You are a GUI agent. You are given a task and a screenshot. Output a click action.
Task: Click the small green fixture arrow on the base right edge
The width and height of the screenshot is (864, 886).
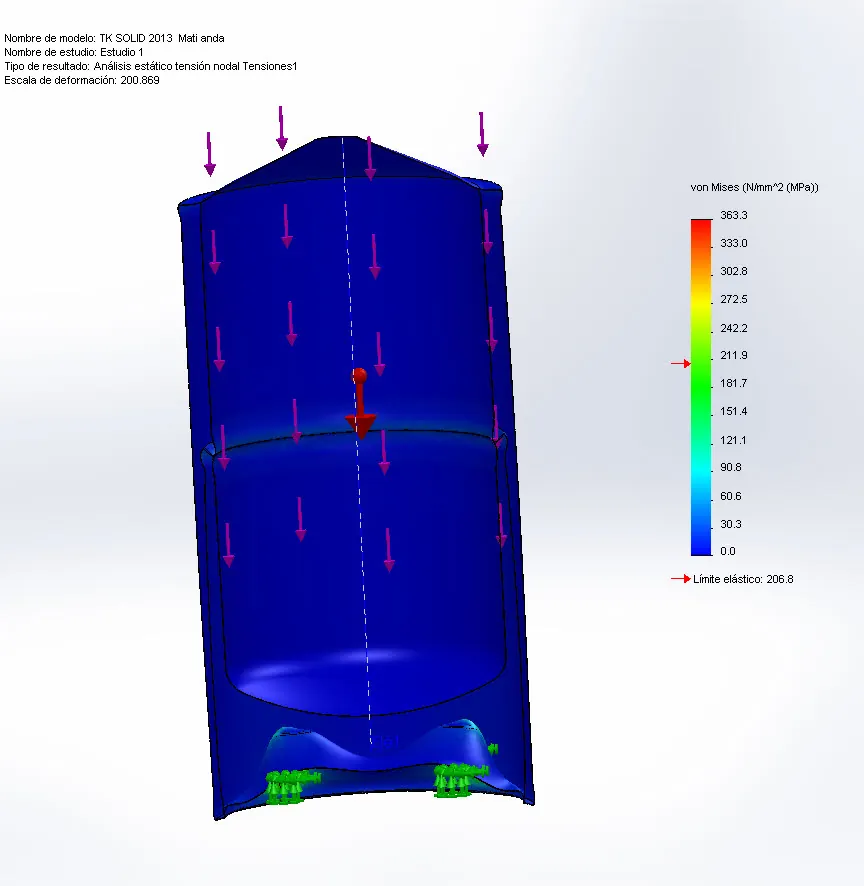click(x=493, y=749)
